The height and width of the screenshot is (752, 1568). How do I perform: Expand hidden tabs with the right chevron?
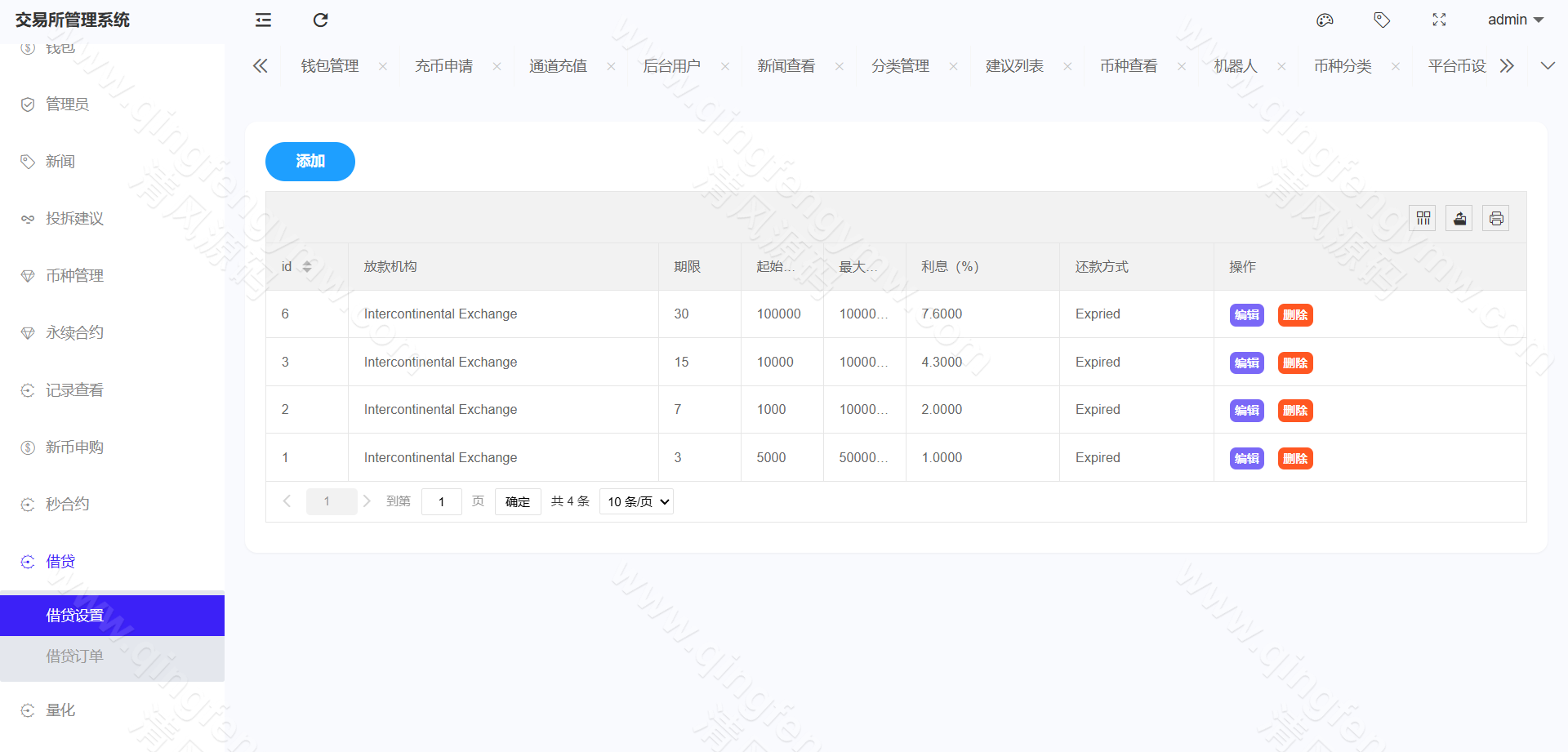point(1508,65)
